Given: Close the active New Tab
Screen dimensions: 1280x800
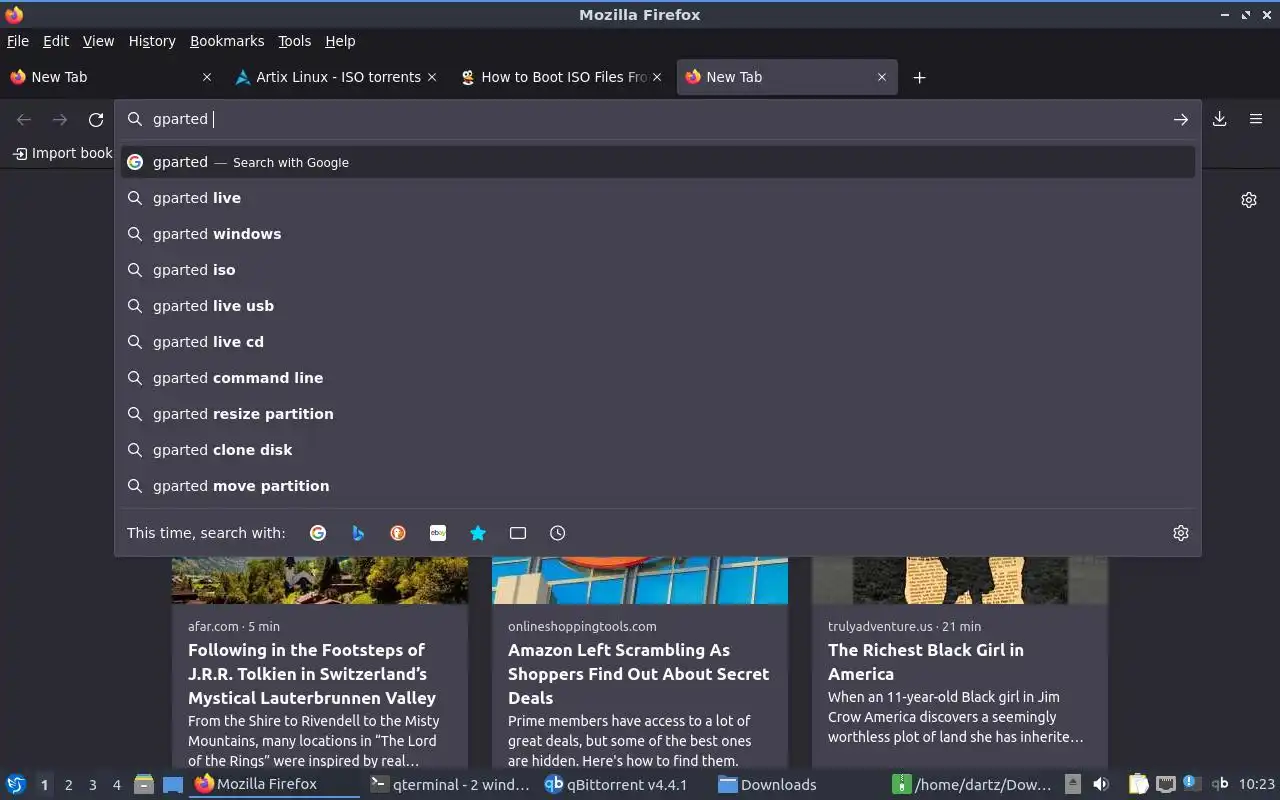Looking at the screenshot, I should 882,77.
